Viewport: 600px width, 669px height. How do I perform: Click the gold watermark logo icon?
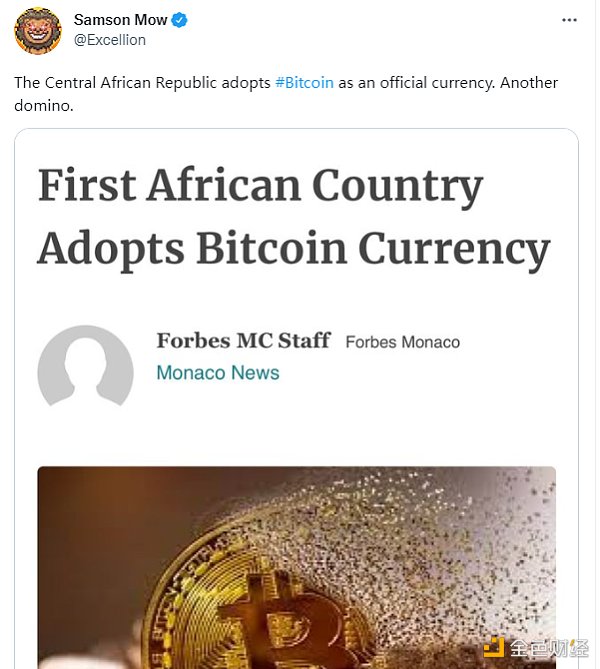494,647
